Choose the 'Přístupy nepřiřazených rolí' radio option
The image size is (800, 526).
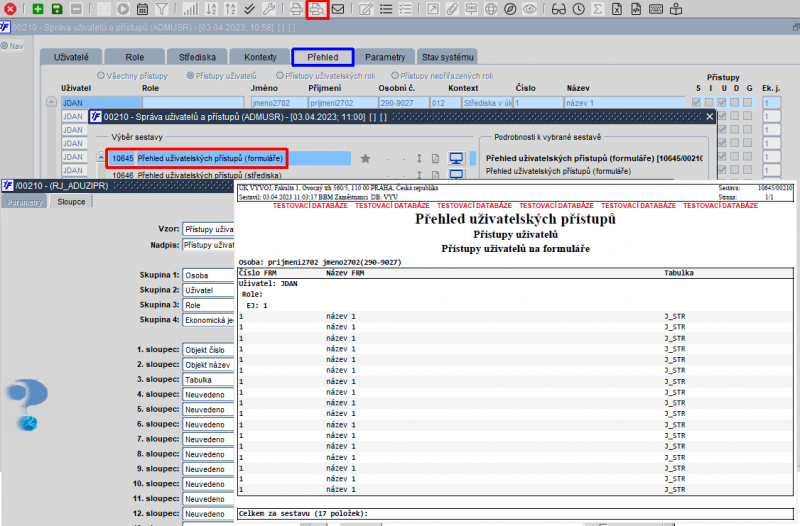point(397,76)
